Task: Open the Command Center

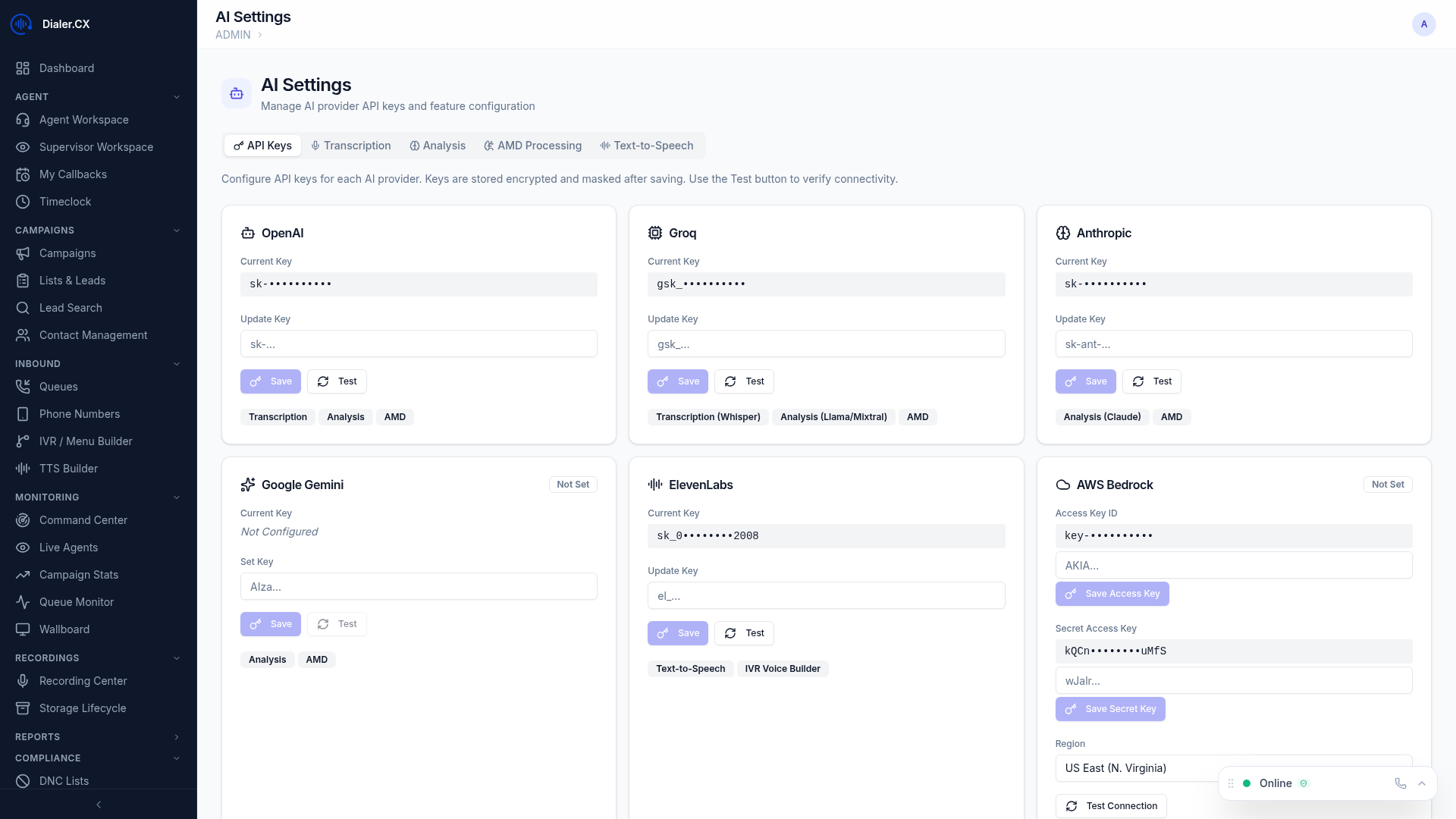Action: pos(83,519)
